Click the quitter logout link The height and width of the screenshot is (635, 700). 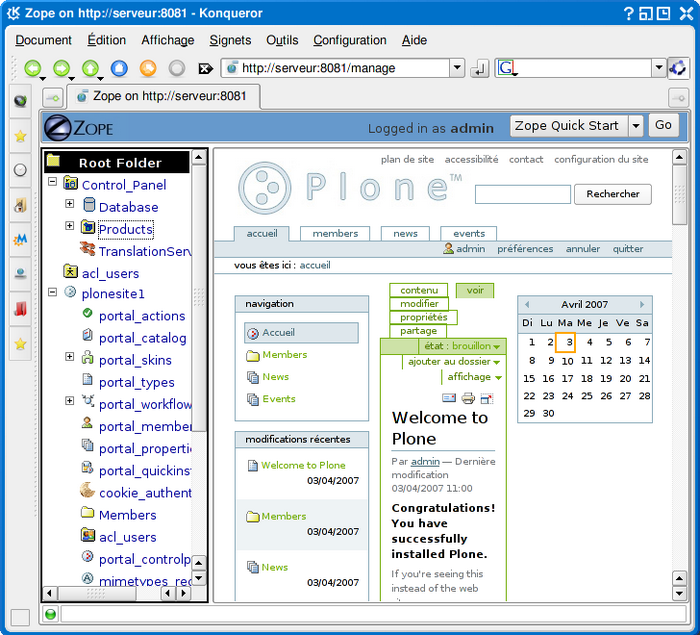coord(628,249)
